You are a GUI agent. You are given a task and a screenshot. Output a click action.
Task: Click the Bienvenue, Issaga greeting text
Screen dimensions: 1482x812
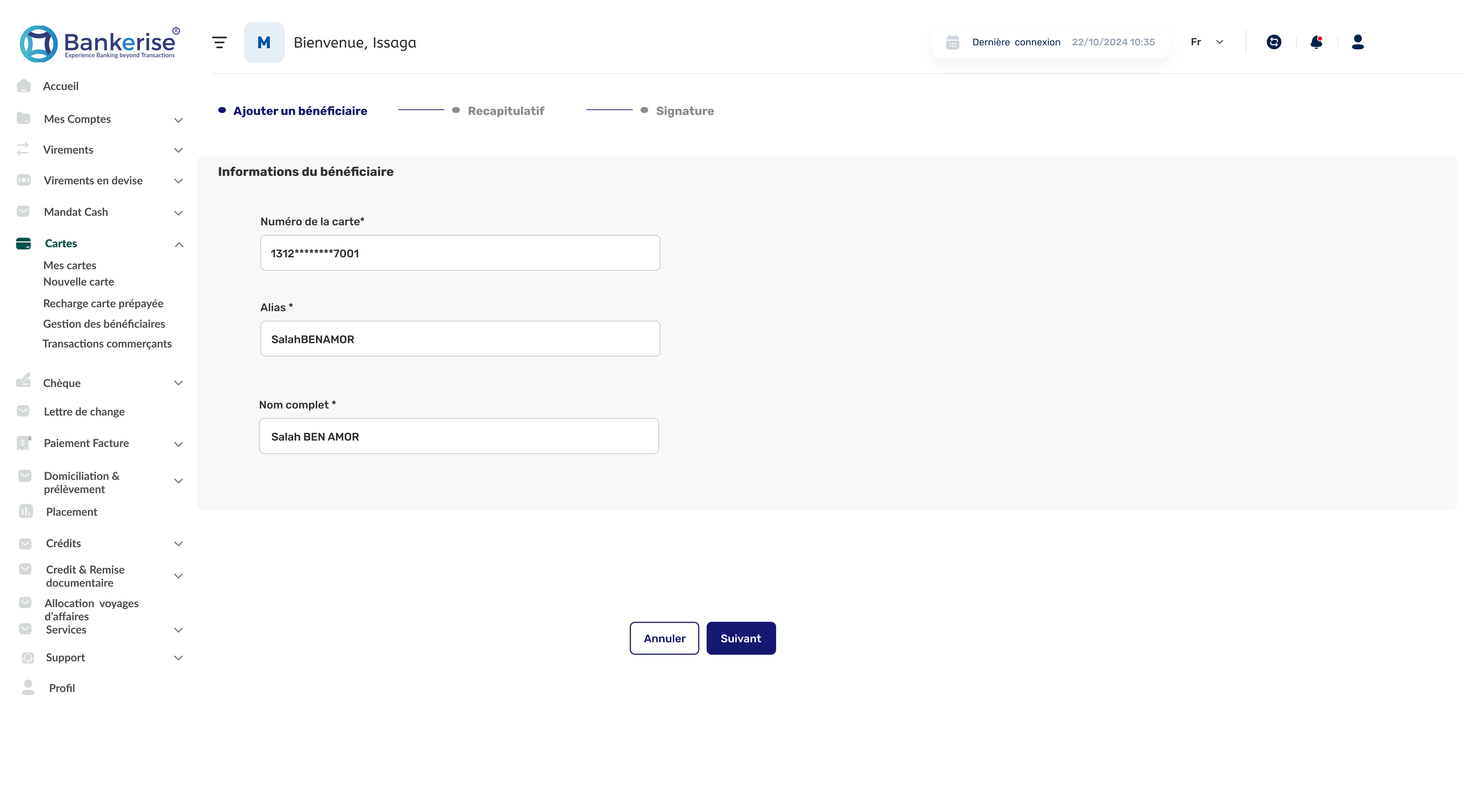(x=355, y=43)
